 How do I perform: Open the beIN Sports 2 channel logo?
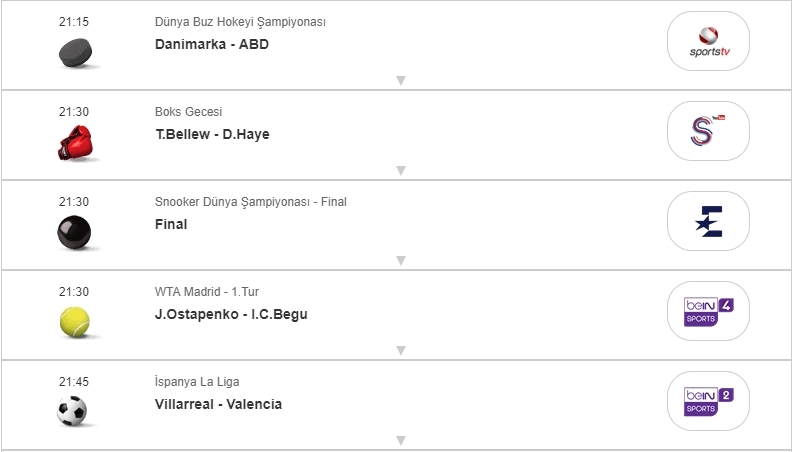point(708,401)
